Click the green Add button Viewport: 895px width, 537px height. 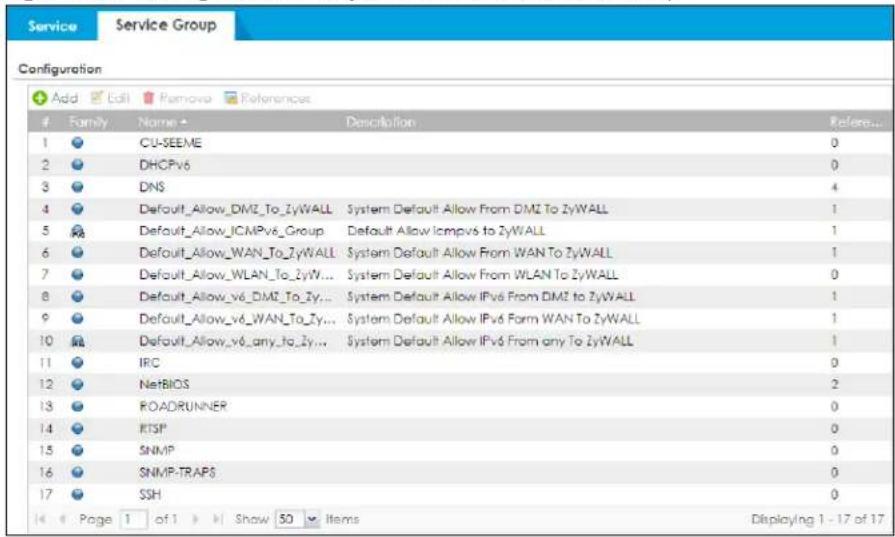pyautogui.click(x=55, y=98)
